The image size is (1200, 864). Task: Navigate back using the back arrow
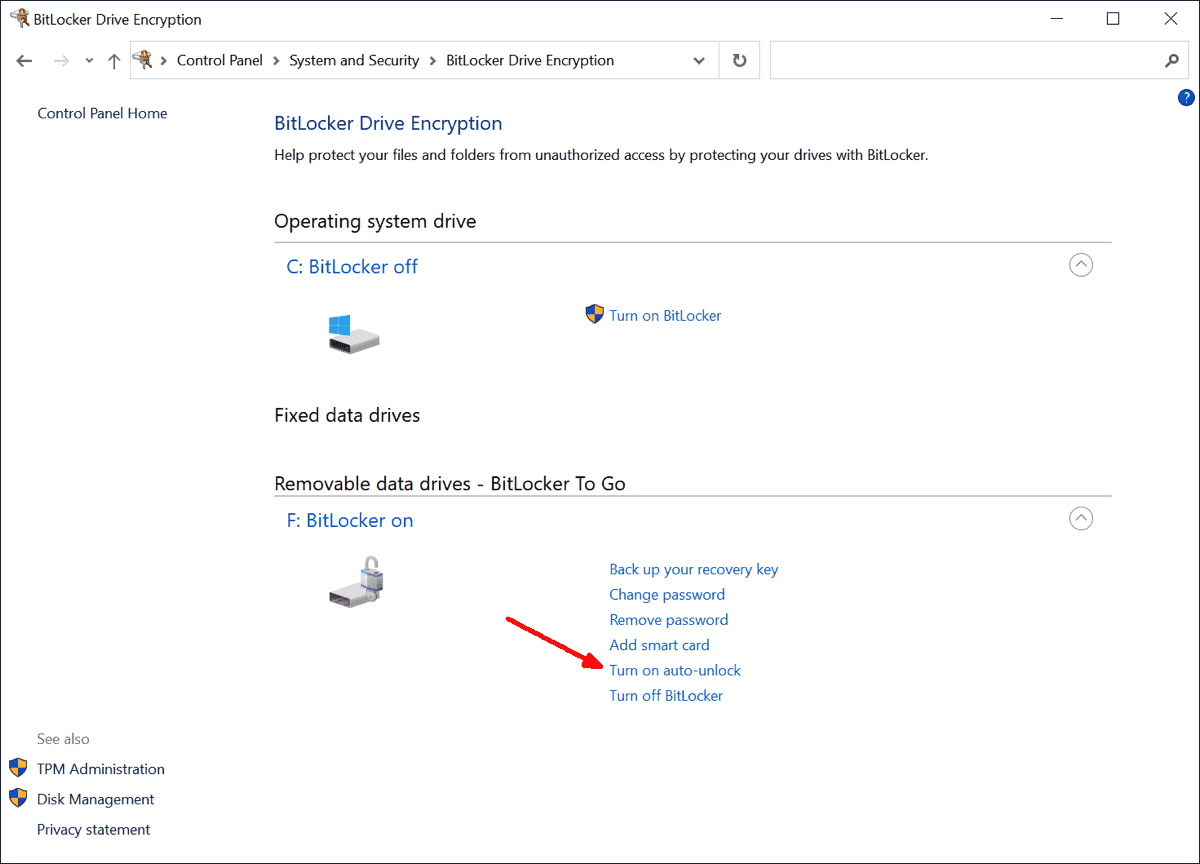pos(24,60)
